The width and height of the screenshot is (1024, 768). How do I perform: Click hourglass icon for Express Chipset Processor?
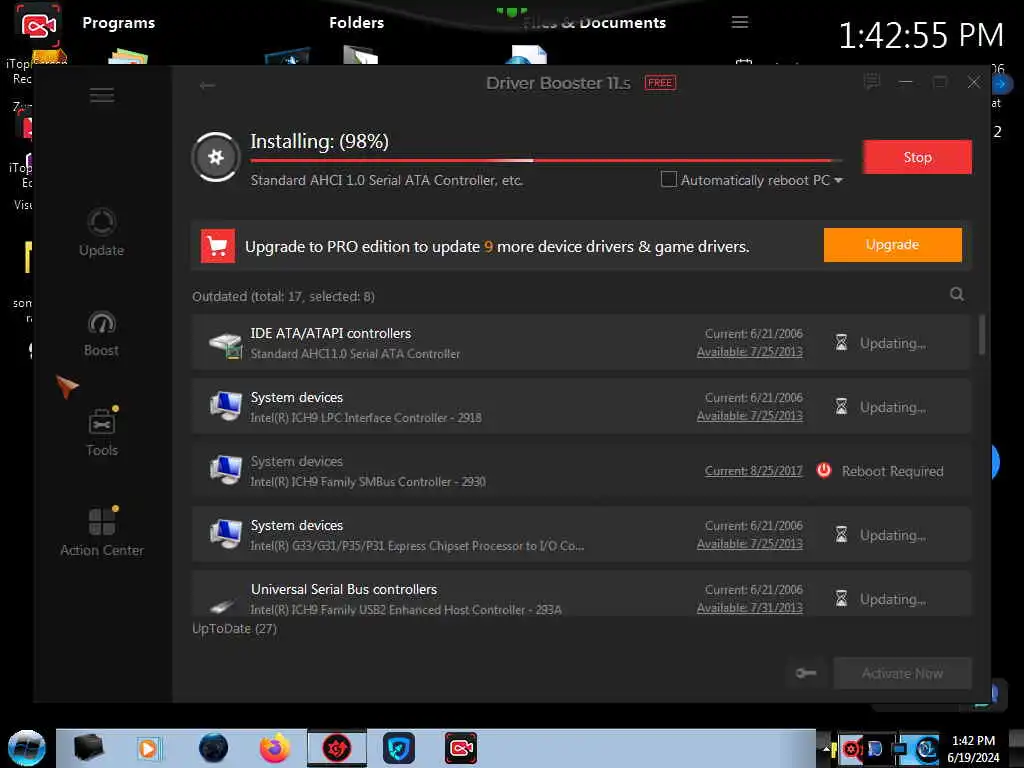pyautogui.click(x=841, y=535)
